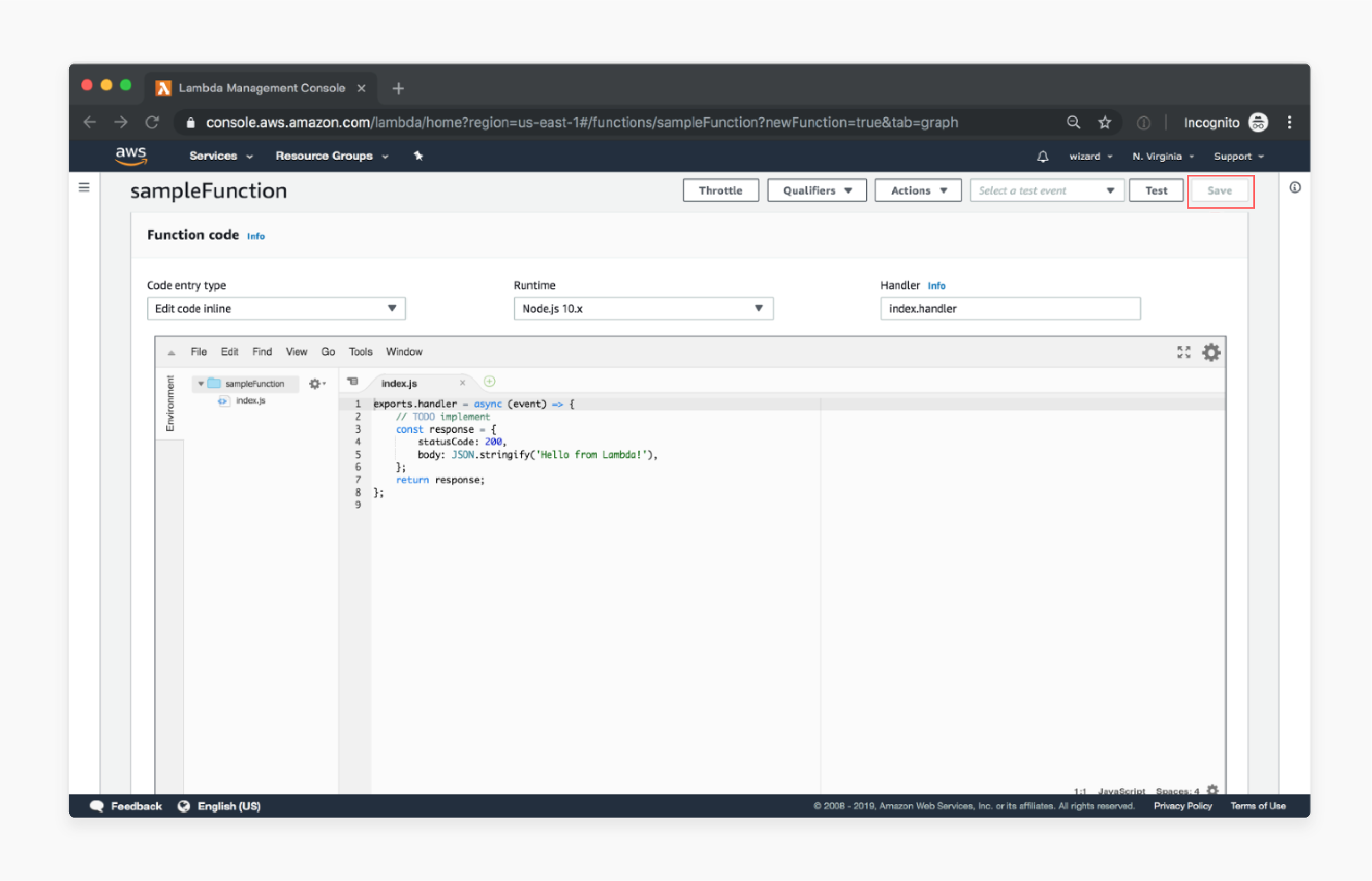Open the Code entry type dropdown
This screenshot has width=1372, height=881.
(x=277, y=309)
